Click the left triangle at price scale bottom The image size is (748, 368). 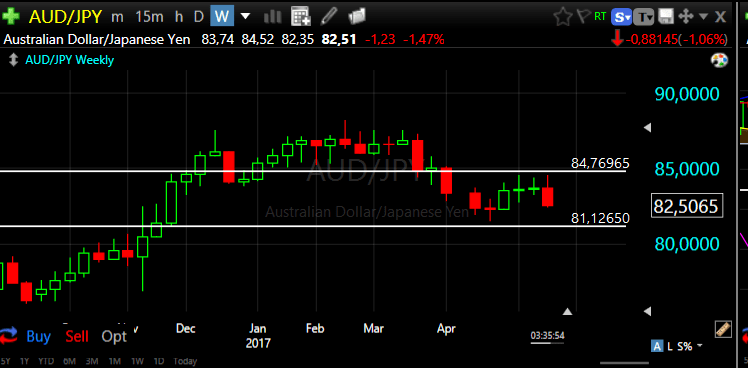coord(647,311)
